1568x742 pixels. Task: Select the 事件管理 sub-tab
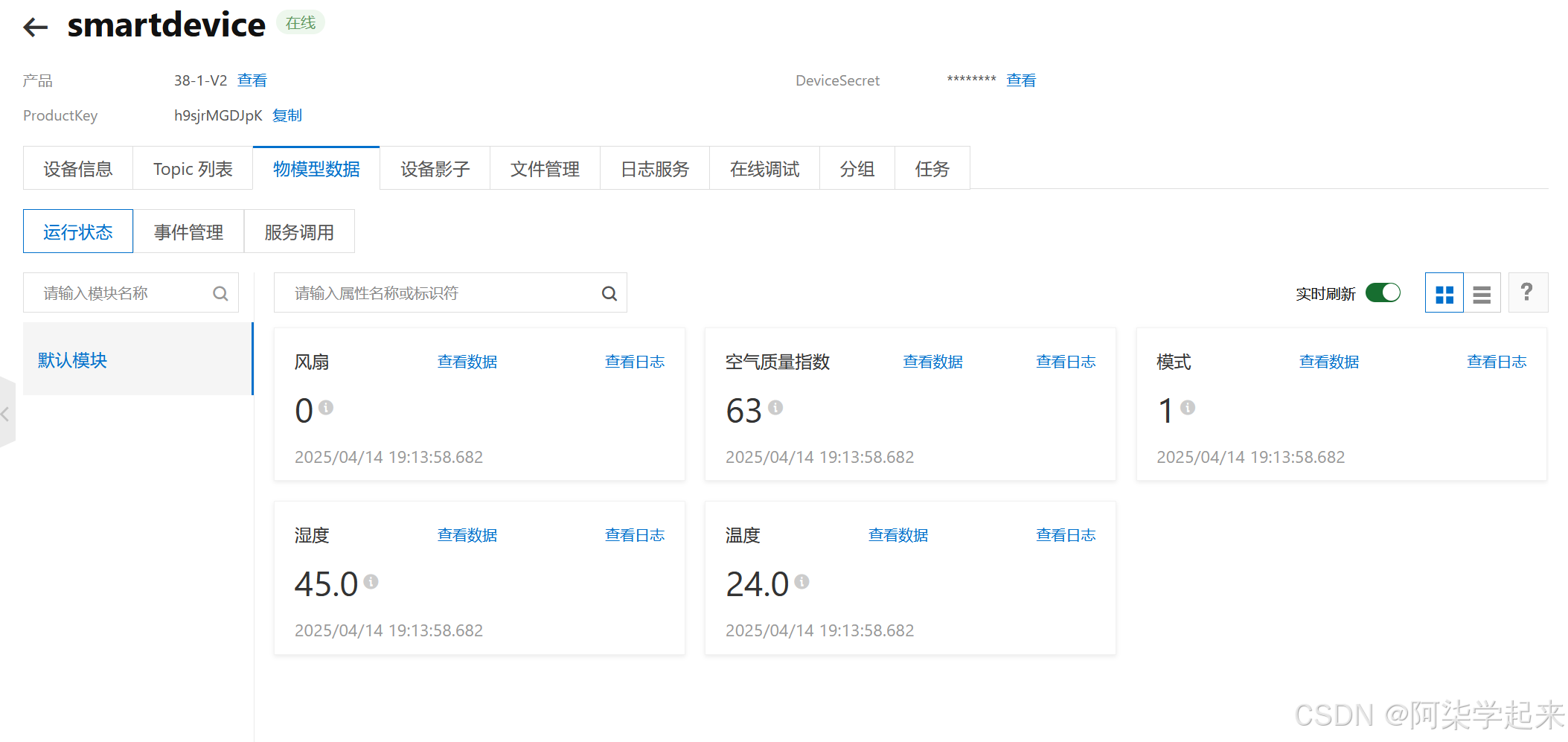(188, 231)
